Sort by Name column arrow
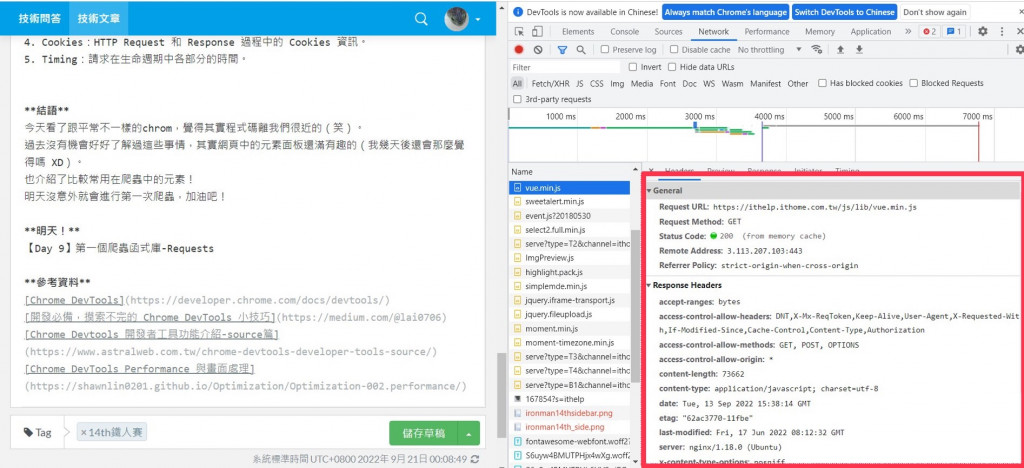The image size is (1024, 468). click(x=635, y=171)
